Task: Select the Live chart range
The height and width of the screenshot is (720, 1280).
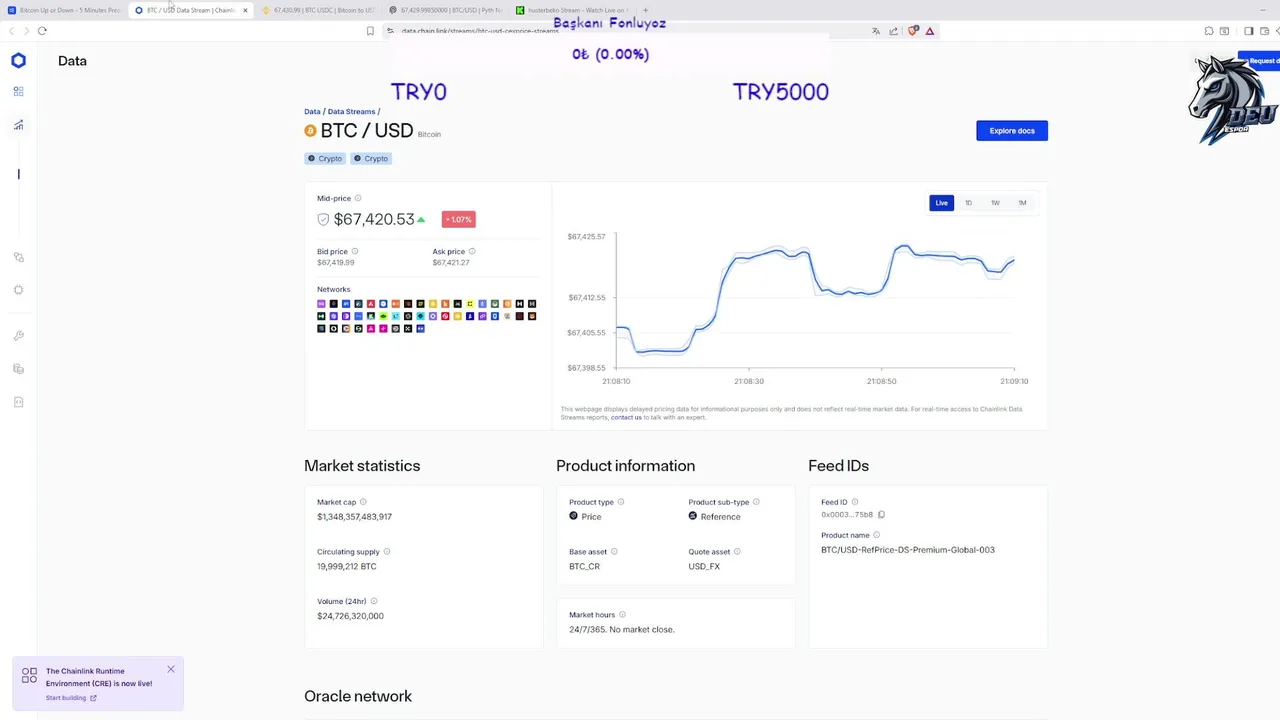Action: [941, 203]
